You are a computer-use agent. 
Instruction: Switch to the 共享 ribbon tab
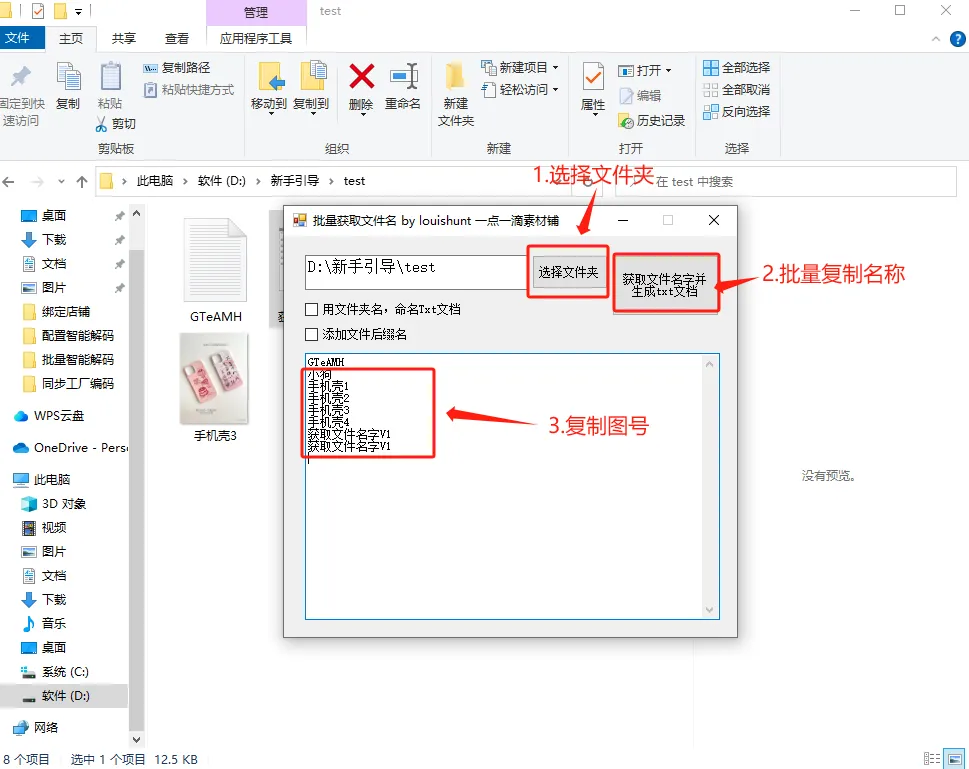tap(124, 38)
